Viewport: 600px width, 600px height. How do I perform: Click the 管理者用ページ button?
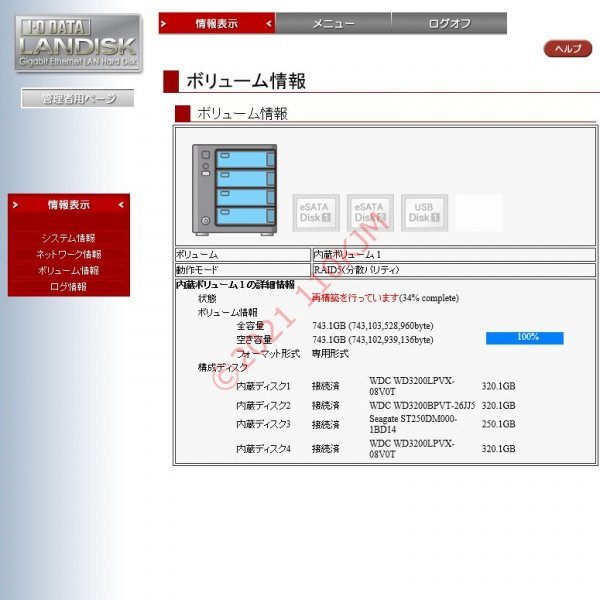78,99
